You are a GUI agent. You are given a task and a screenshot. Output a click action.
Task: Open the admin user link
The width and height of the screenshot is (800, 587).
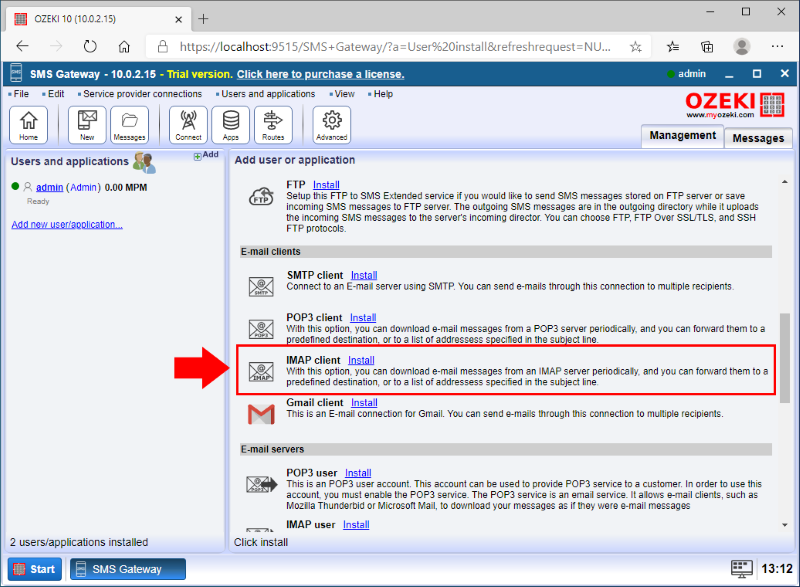click(49, 188)
